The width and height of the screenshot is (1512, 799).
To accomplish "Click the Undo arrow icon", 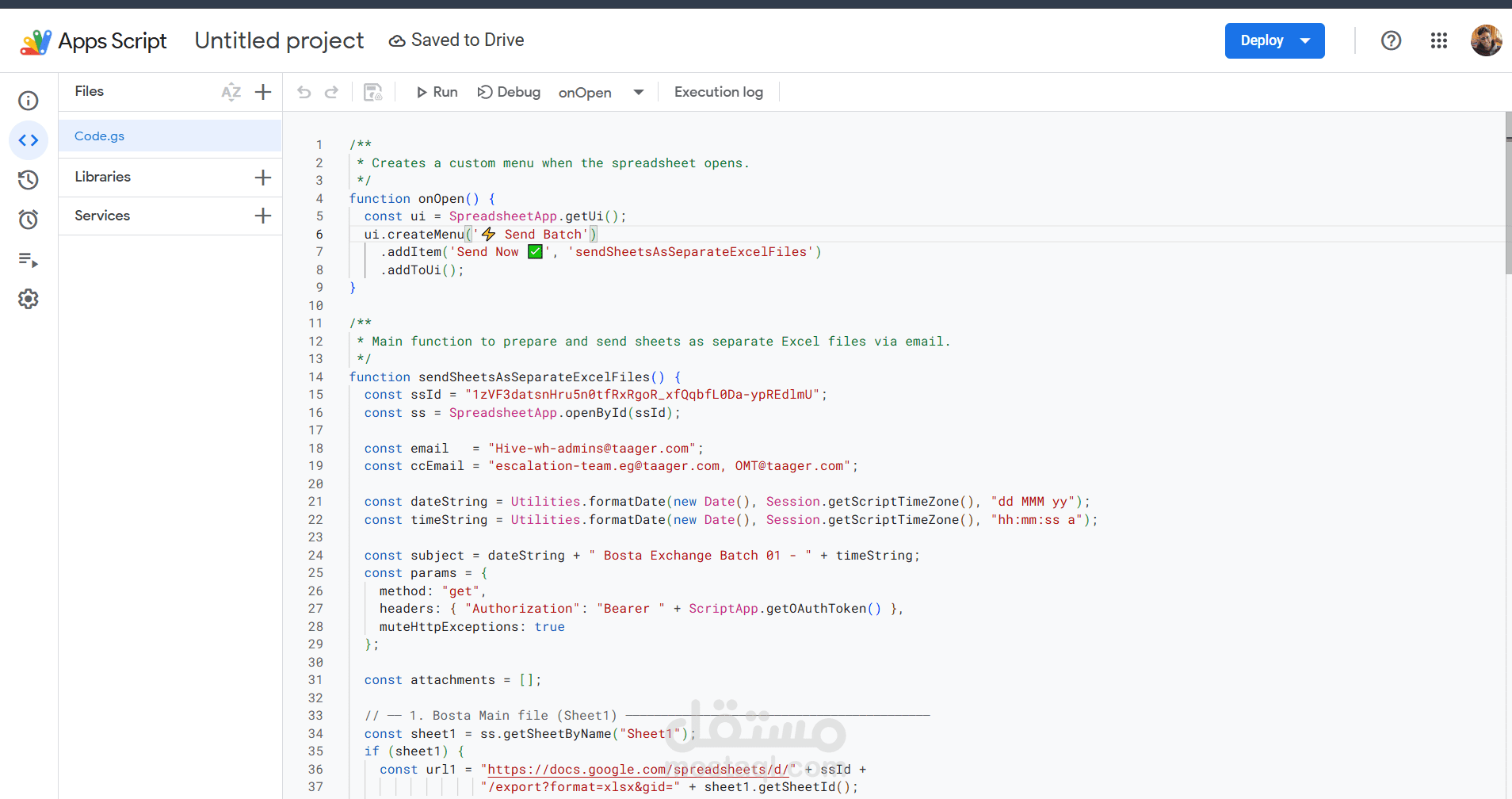I will tap(304, 92).
